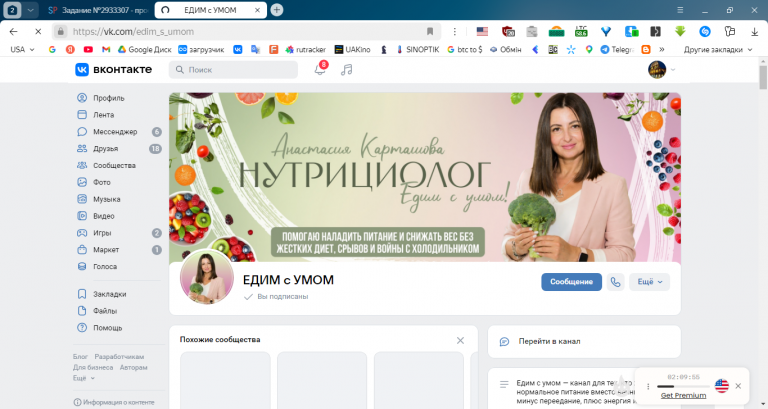The height and width of the screenshot is (409, 768).
Task: Close the Похожие сообщества block
Action: pos(460,340)
